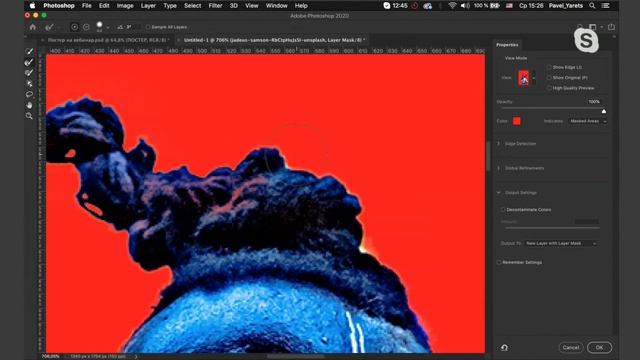
Task: Open the red overlay Color swatch
Action: tap(516, 121)
